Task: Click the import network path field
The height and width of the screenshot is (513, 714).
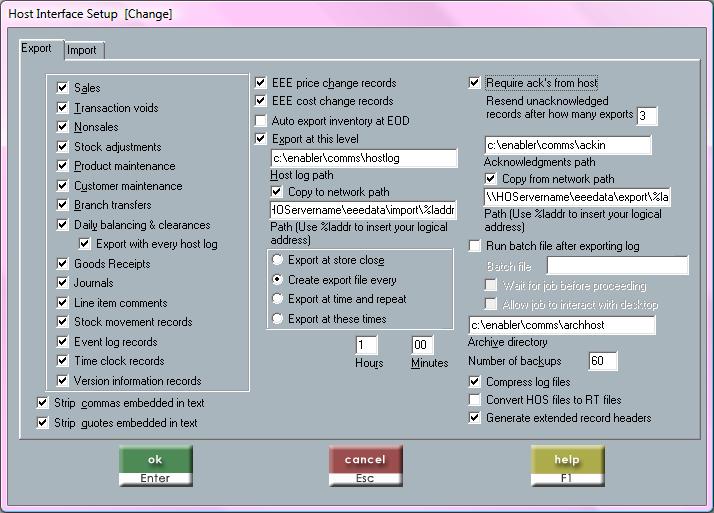Action: pos(363,210)
